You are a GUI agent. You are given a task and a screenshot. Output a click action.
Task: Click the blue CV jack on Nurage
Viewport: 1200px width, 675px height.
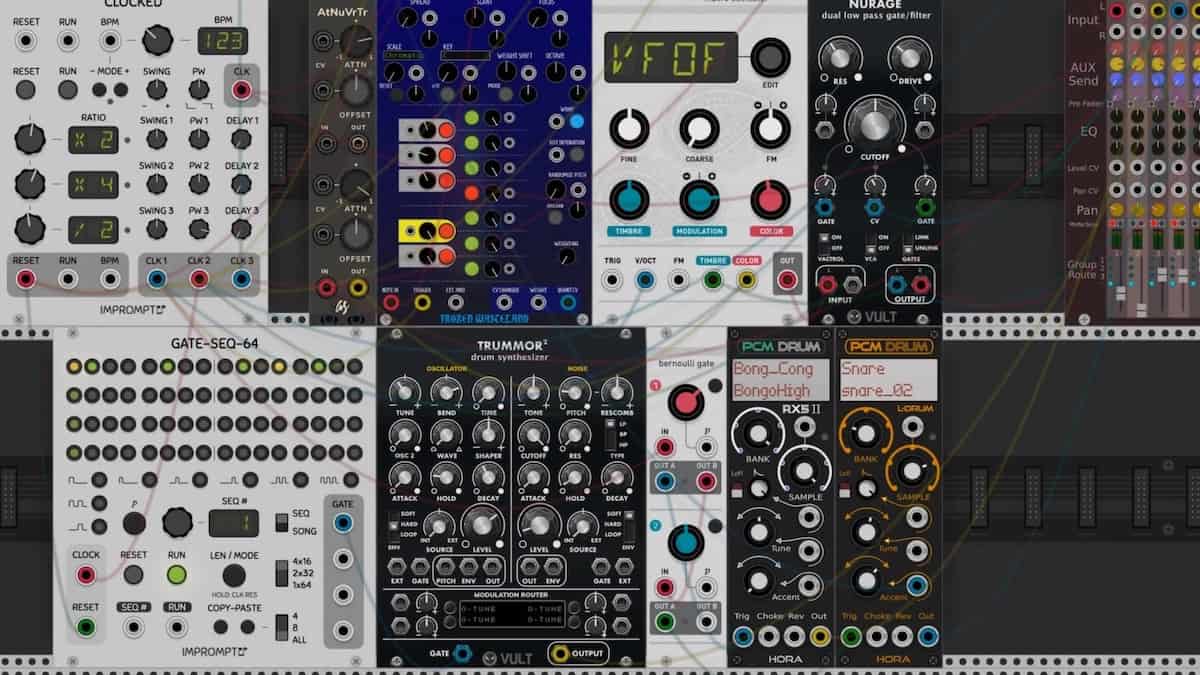pos(875,207)
